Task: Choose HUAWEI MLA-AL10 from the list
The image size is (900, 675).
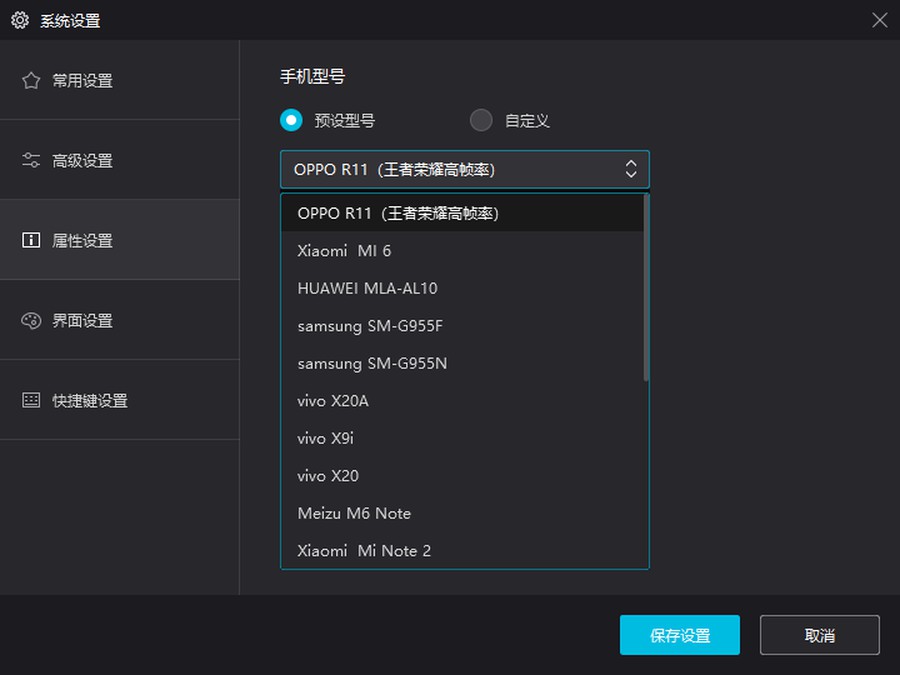Action: pyautogui.click(x=367, y=288)
